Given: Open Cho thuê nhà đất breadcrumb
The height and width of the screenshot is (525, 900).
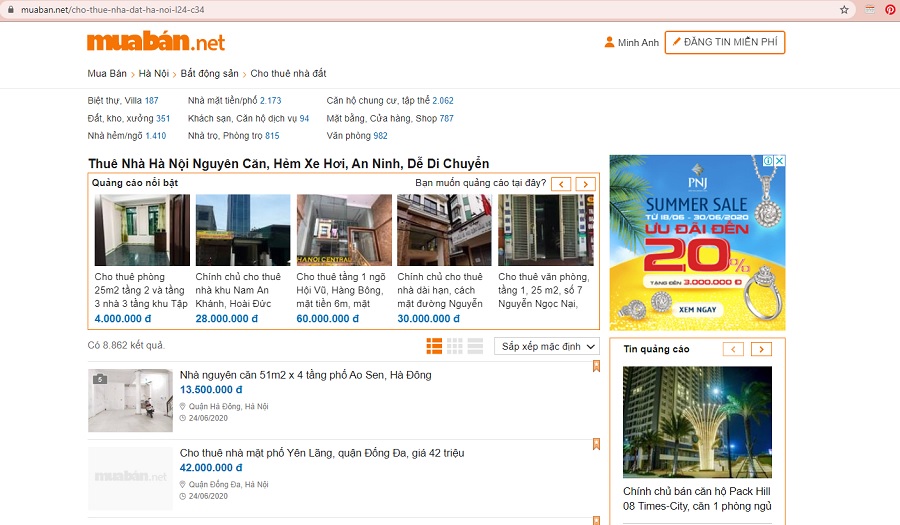Looking at the screenshot, I should [288, 73].
